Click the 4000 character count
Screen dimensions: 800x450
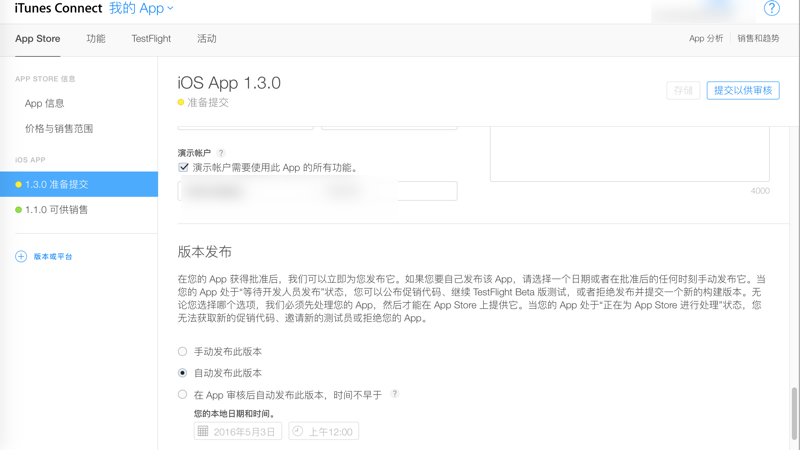click(x=760, y=191)
